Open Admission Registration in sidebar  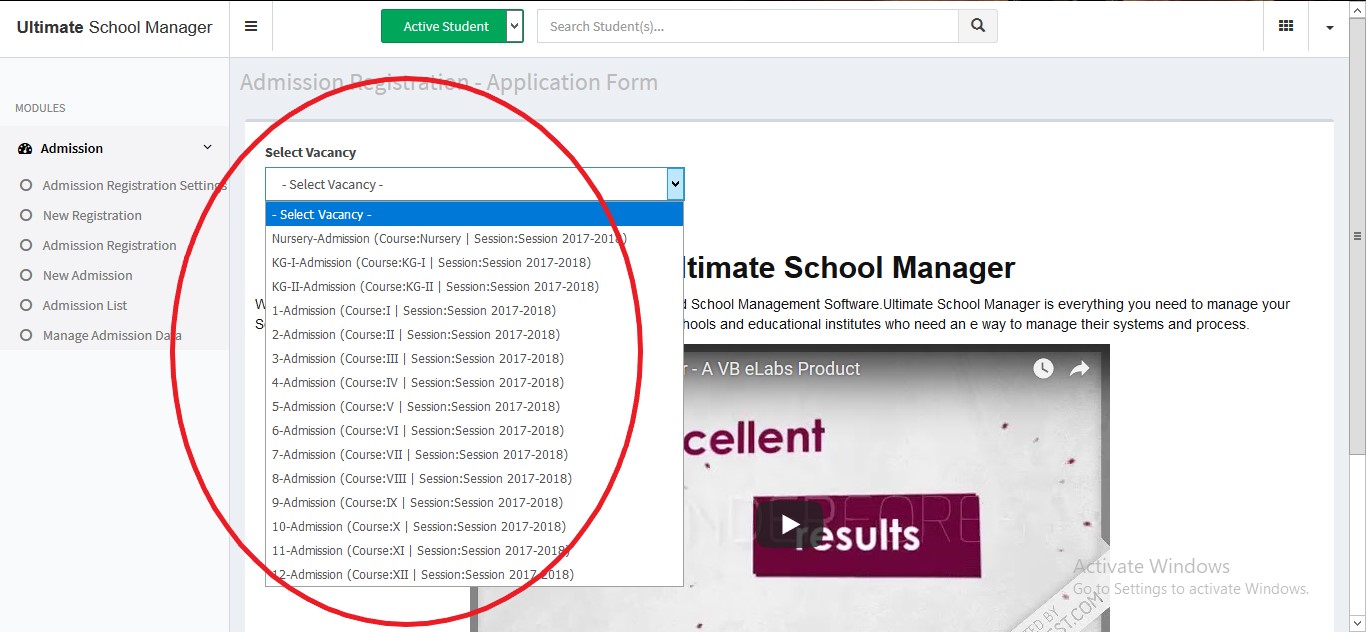[109, 245]
